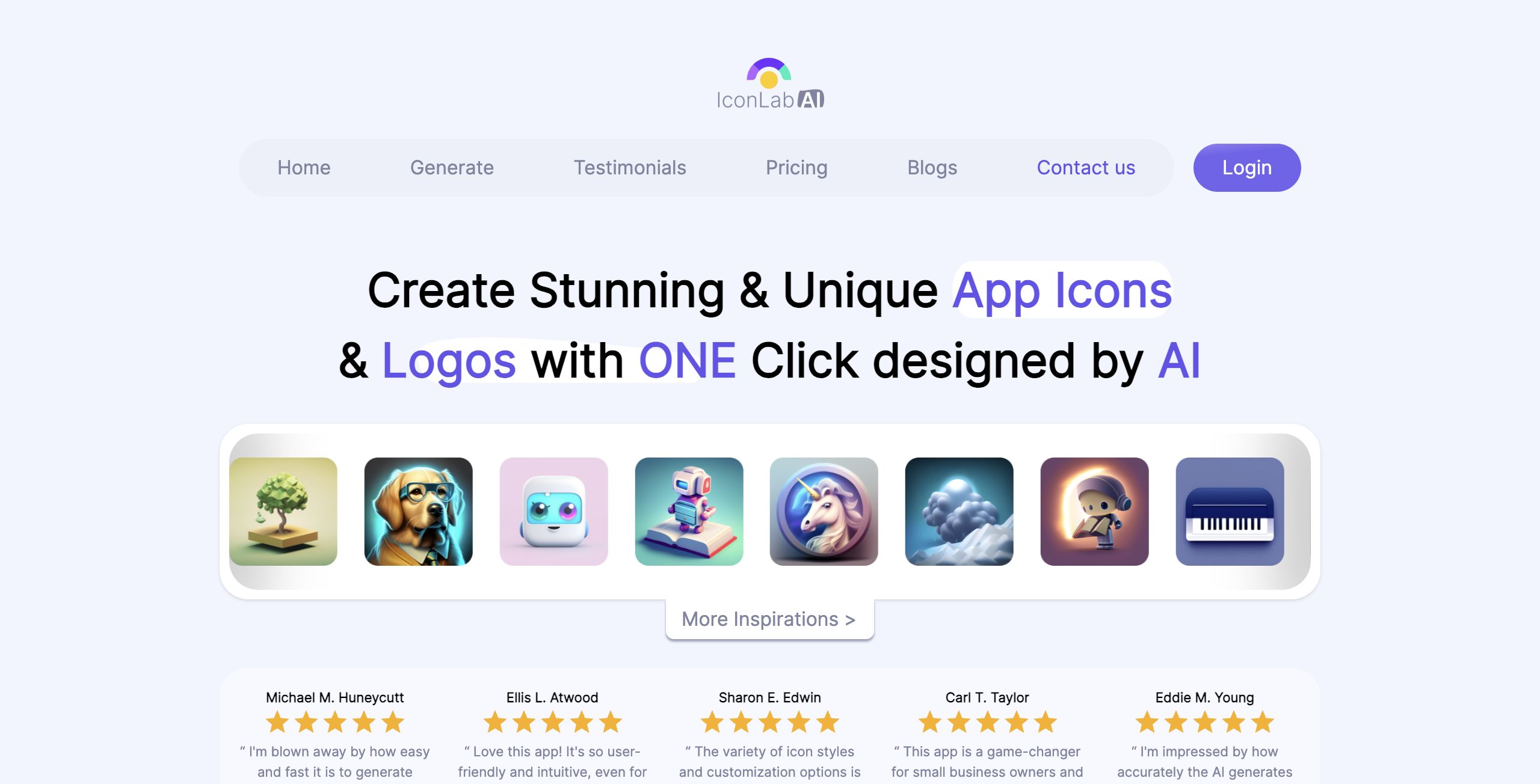Go to the Home menu item

tap(304, 168)
